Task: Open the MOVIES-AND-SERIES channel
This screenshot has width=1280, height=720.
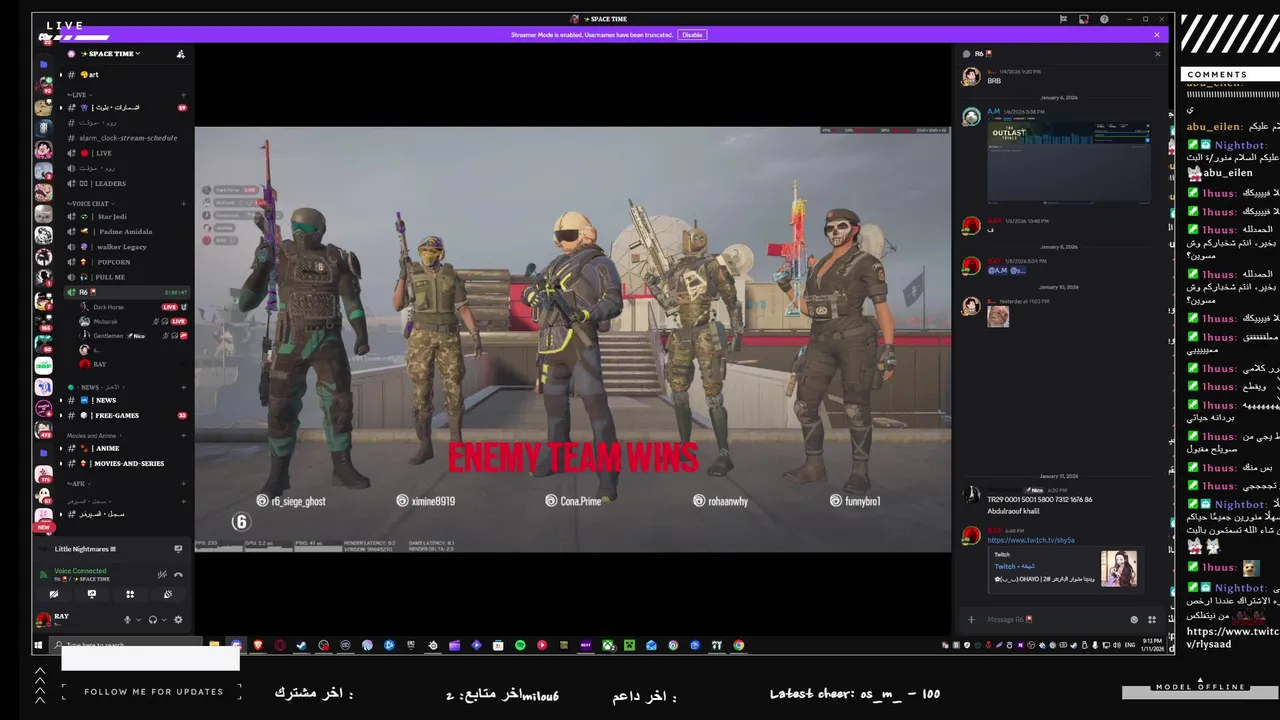Action: click(125, 464)
